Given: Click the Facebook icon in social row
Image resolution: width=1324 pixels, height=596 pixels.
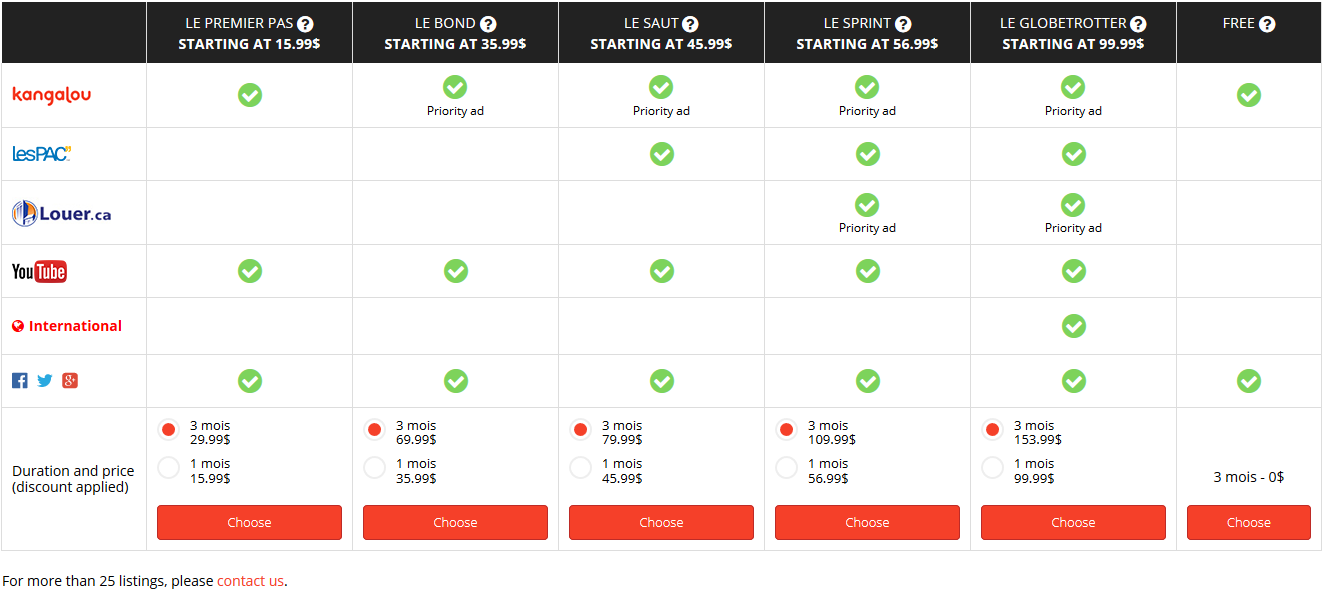Looking at the screenshot, I should pos(20,381).
